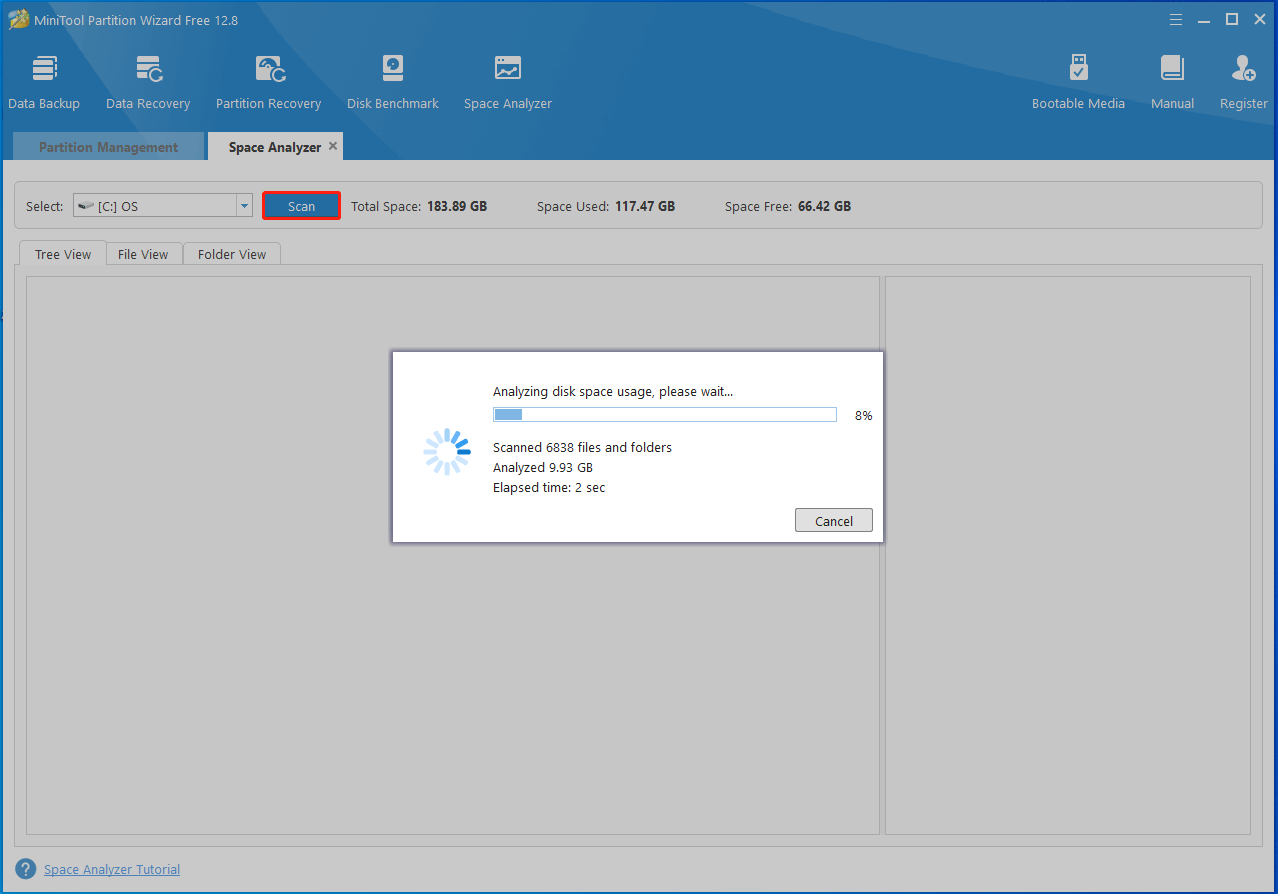Click the Register icon

pos(1242,80)
